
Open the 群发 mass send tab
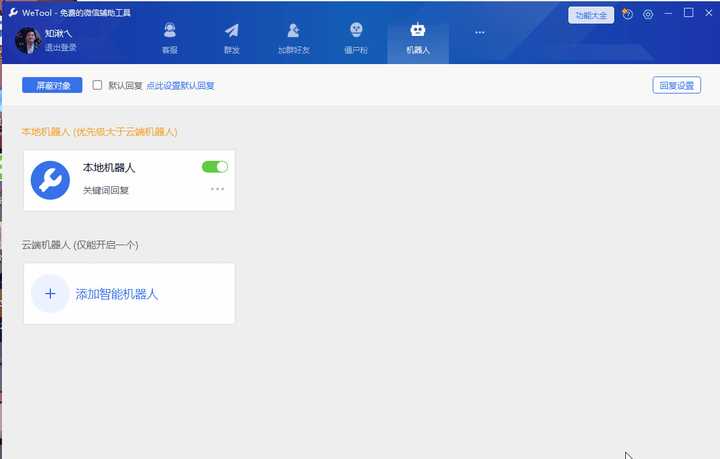232,39
